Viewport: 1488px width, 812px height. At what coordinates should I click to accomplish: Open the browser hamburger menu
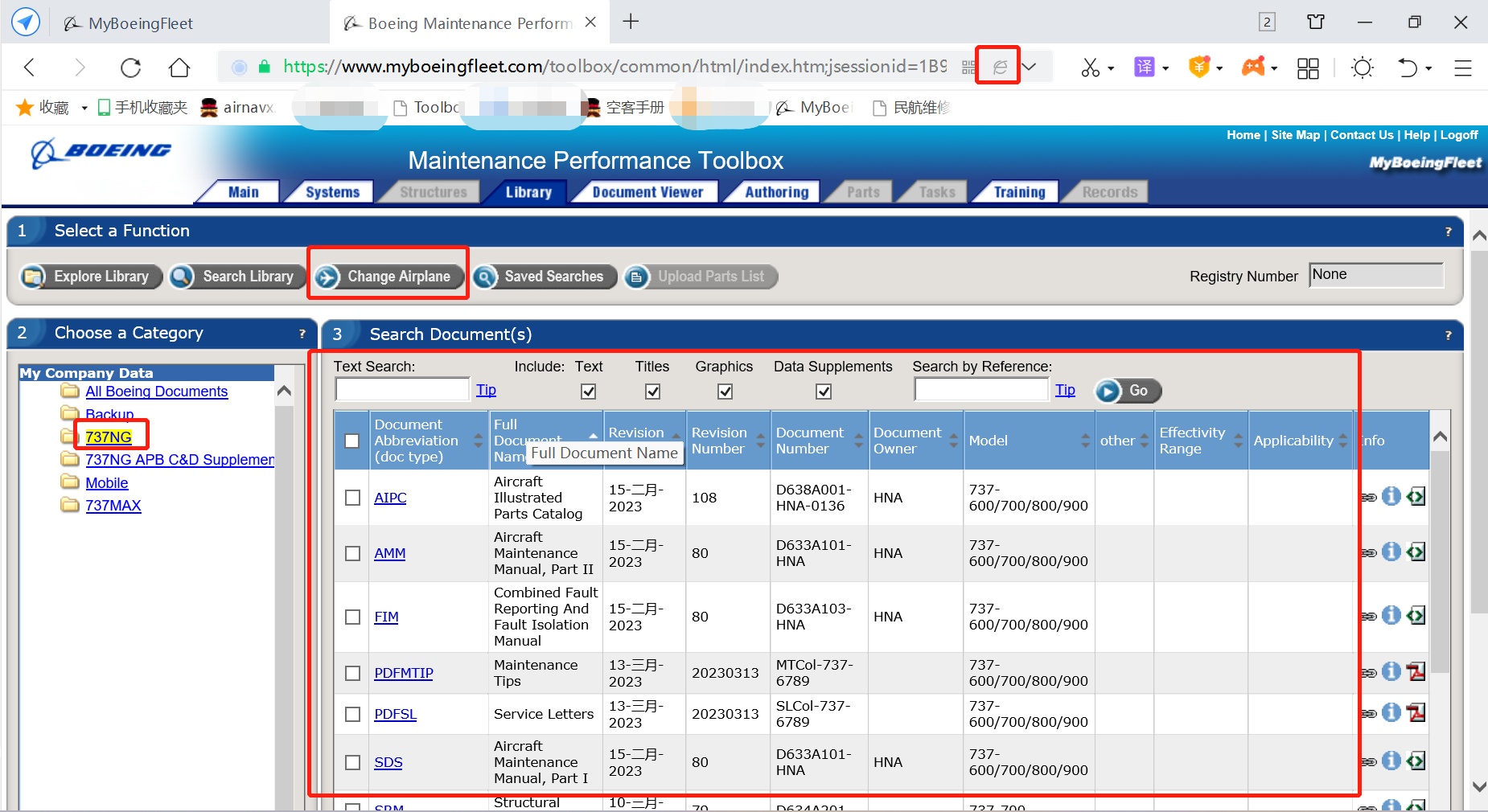click(x=1462, y=68)
